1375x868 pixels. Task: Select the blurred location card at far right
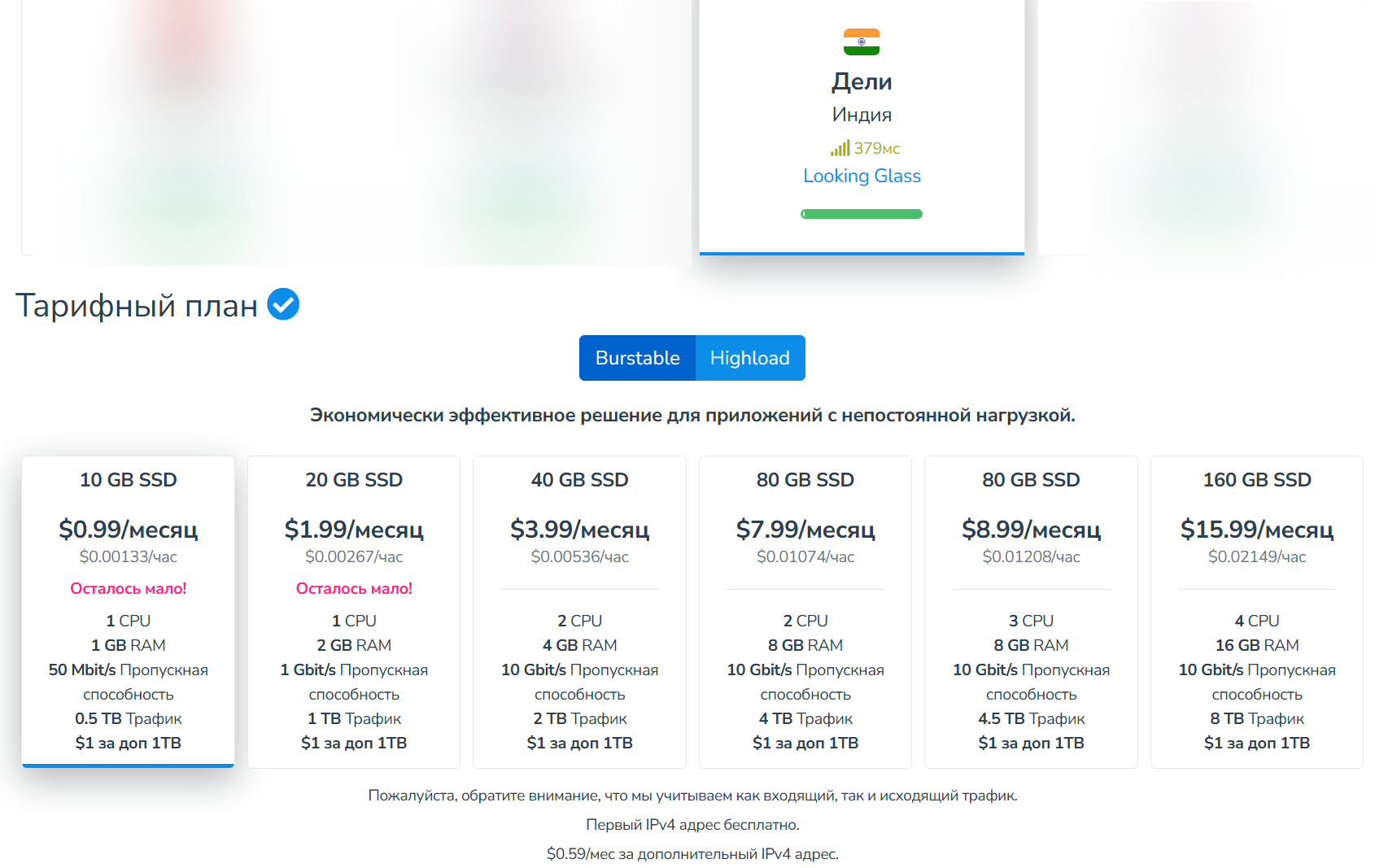pos(1207,126)
